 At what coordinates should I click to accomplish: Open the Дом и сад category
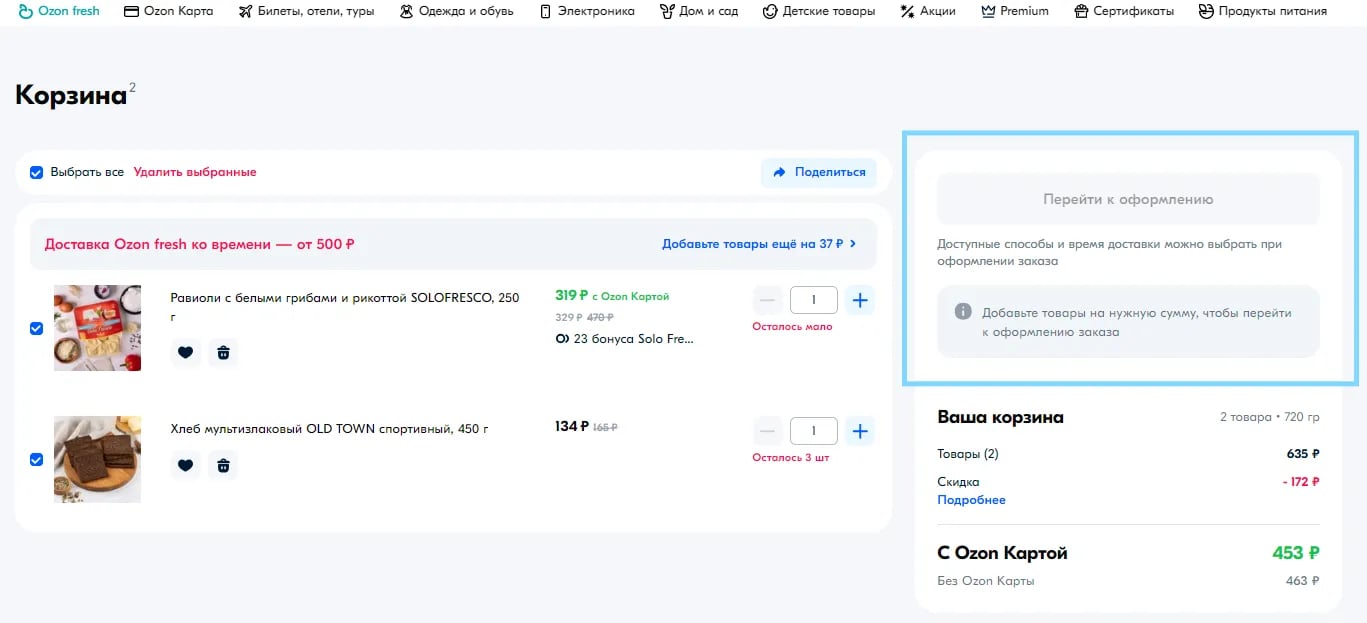tap(699, 11)
